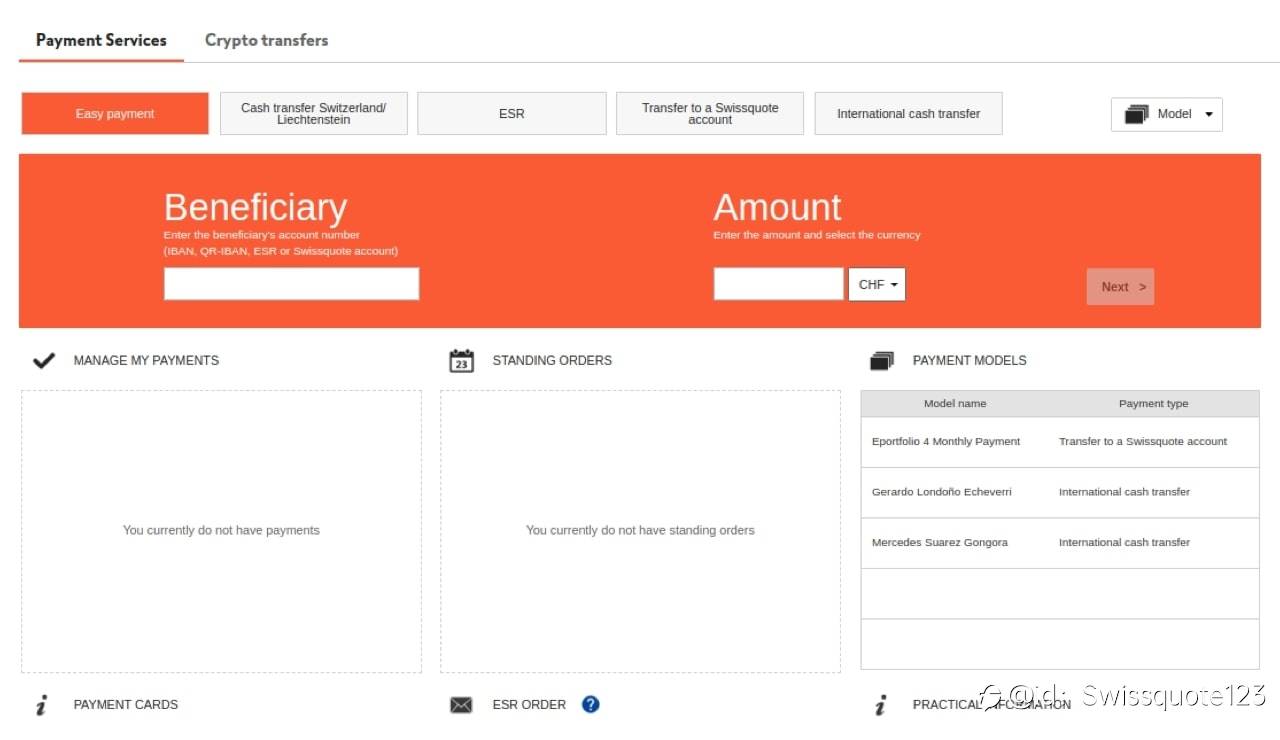
Task: Open the CHF currency dropdown
Action: (877, 285)
